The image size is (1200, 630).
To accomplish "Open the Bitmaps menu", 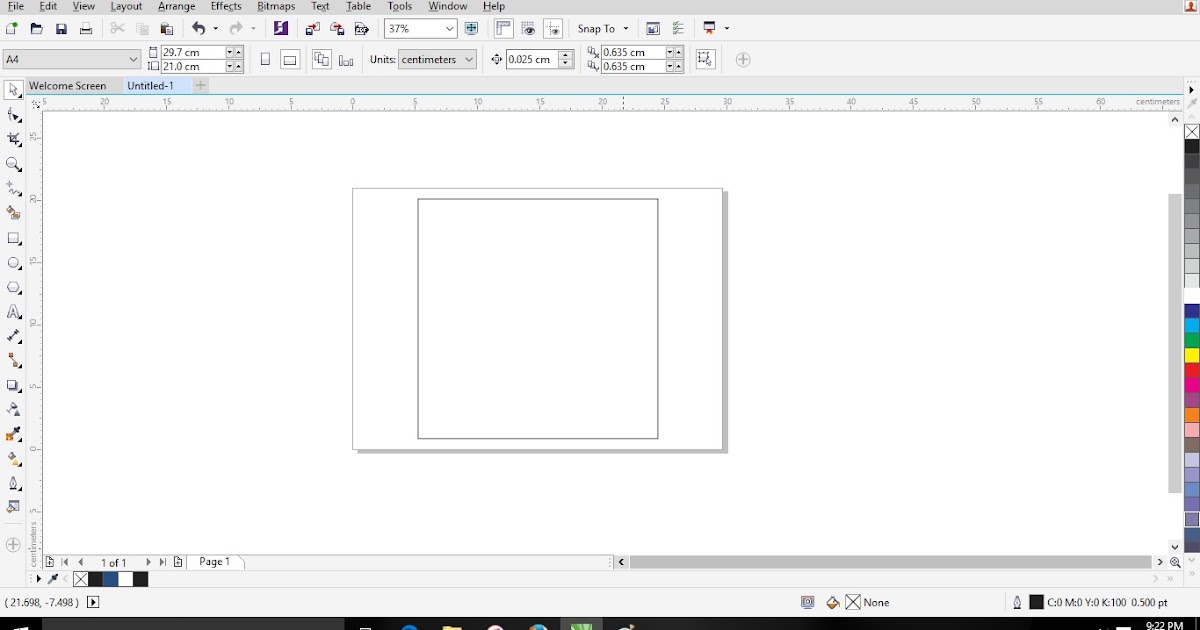I will pyautogui.click(x=276, y=6).
